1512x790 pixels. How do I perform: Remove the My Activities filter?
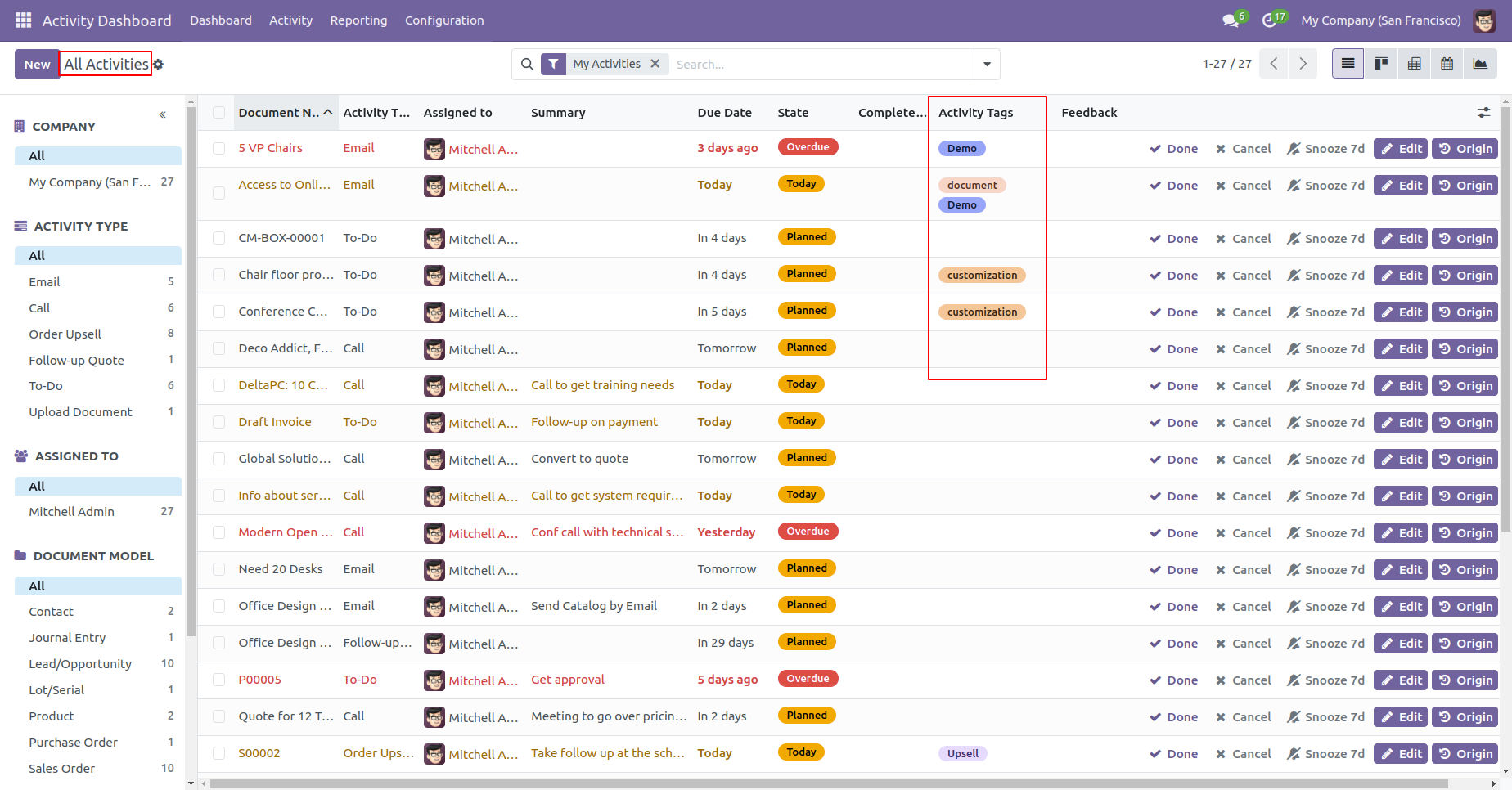(x=655, y=64)
